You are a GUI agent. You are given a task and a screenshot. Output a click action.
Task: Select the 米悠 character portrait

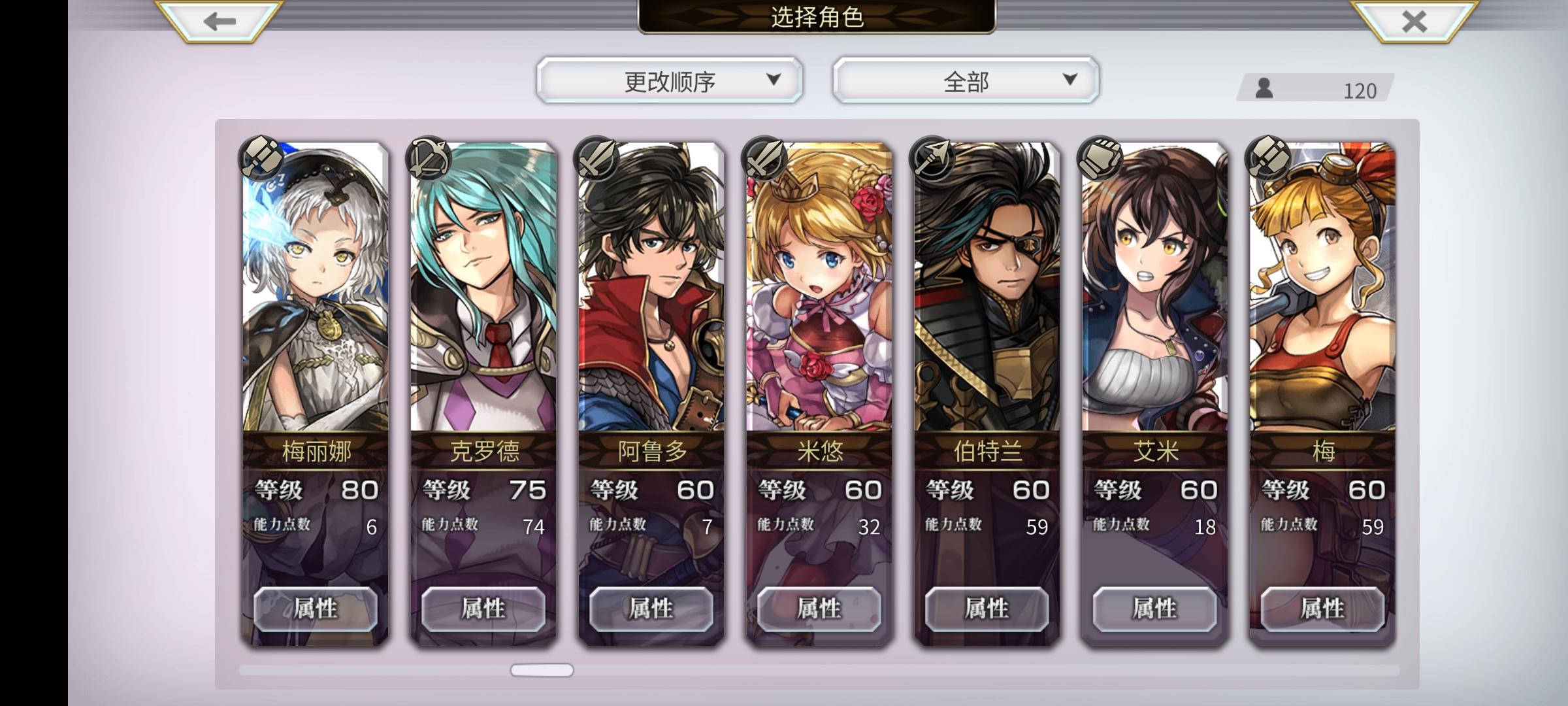(x=819, y=288)
